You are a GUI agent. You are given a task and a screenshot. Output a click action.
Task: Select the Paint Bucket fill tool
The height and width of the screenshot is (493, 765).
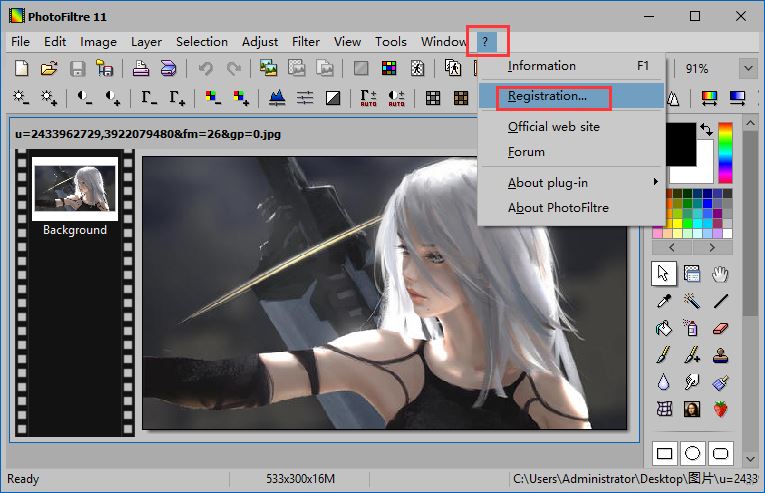tap(663, 327)
